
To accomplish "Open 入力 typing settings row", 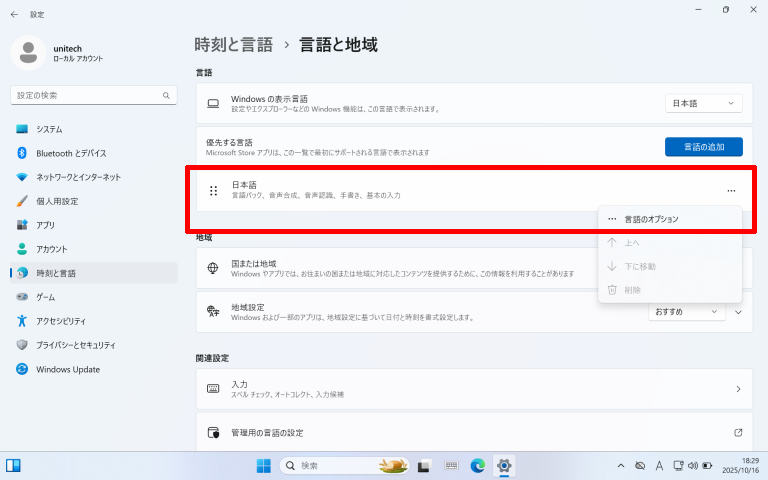I will (472, 389).
